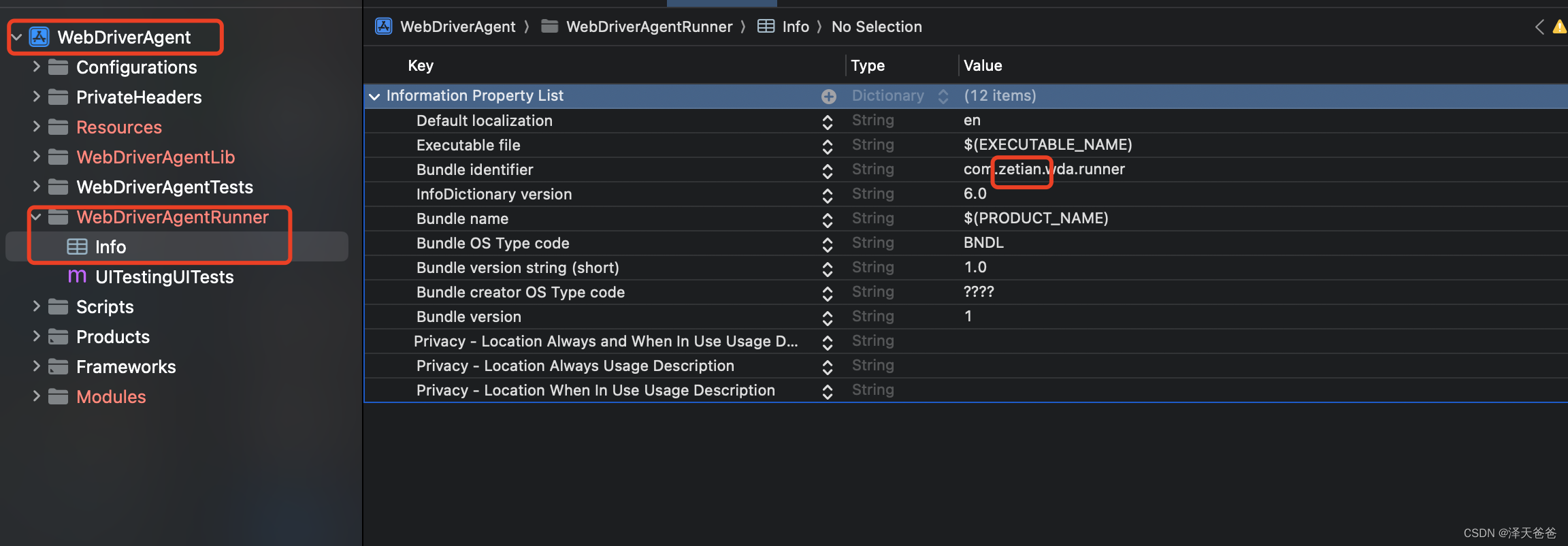
Task: Click the UITestingUITests Objective-C file icon
Action: tap(77, 276)
